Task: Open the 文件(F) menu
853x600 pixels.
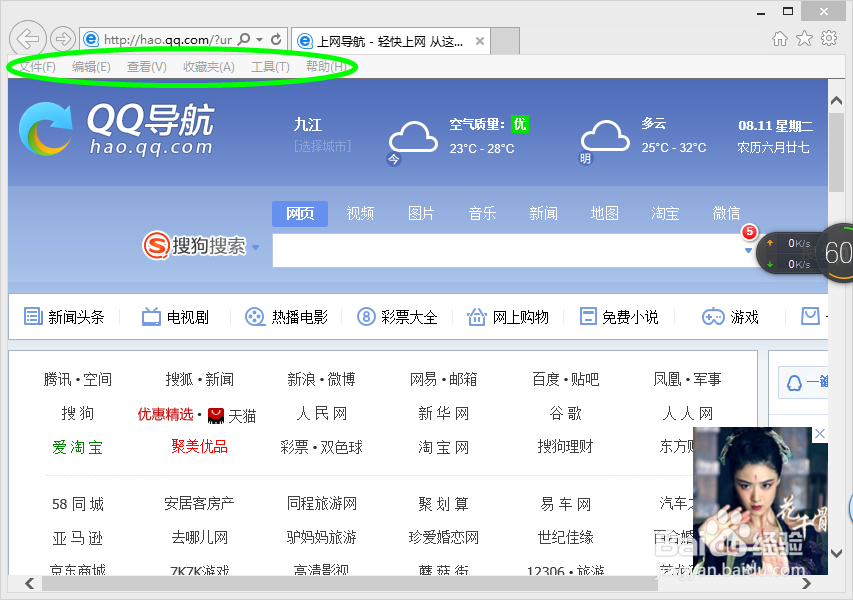Action: tap(37, 66)
